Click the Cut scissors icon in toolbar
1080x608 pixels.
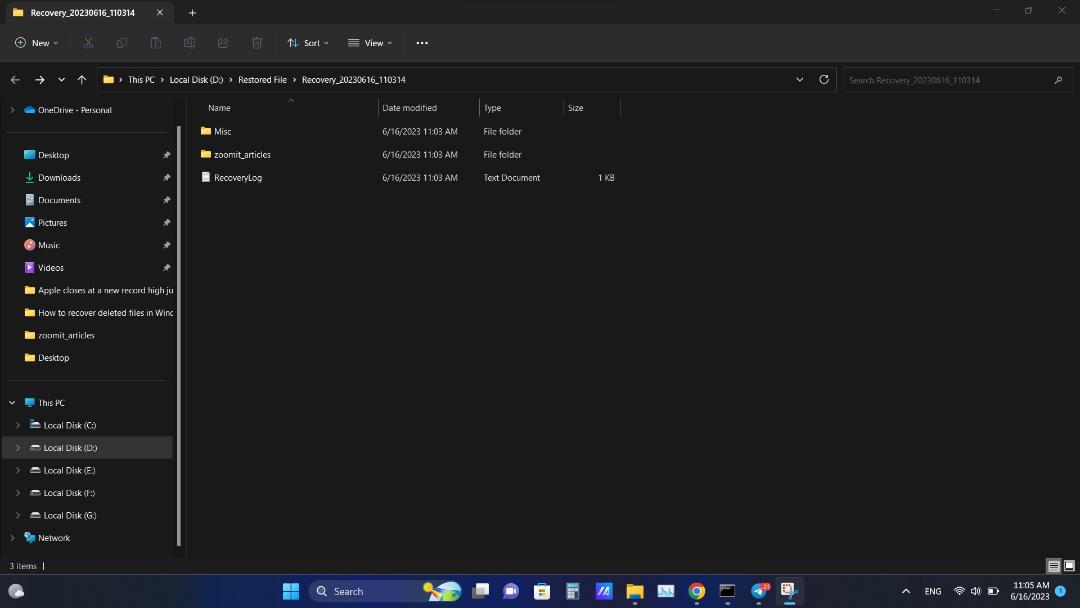[x=88, y=43]
